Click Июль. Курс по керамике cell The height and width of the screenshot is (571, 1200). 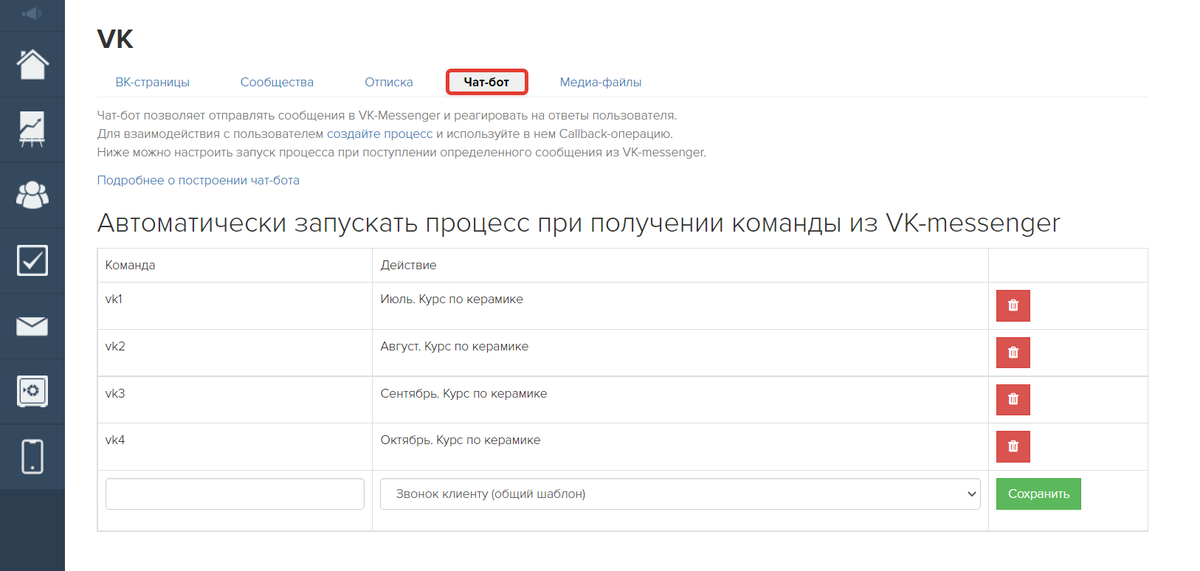point(680,306)
